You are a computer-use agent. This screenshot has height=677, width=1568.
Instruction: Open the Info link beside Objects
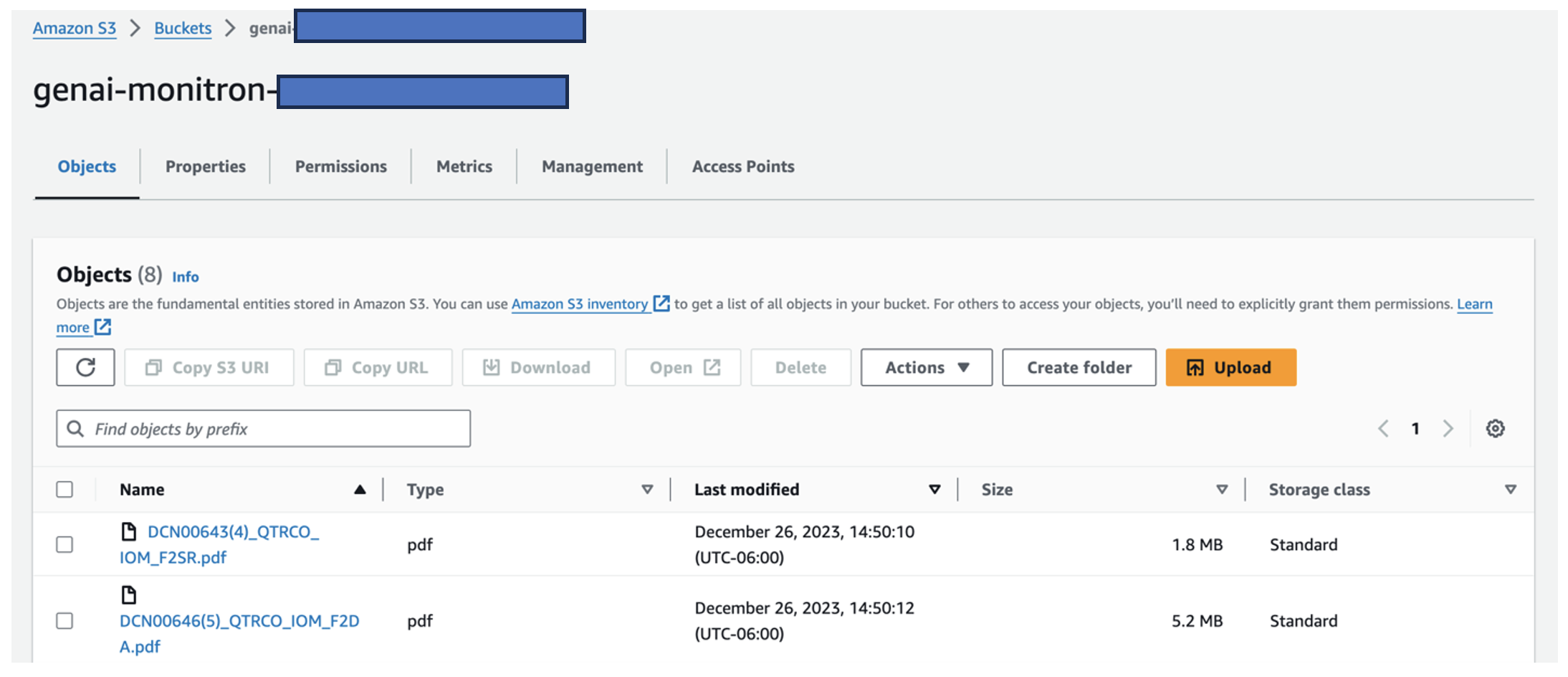tap(185, 277)
